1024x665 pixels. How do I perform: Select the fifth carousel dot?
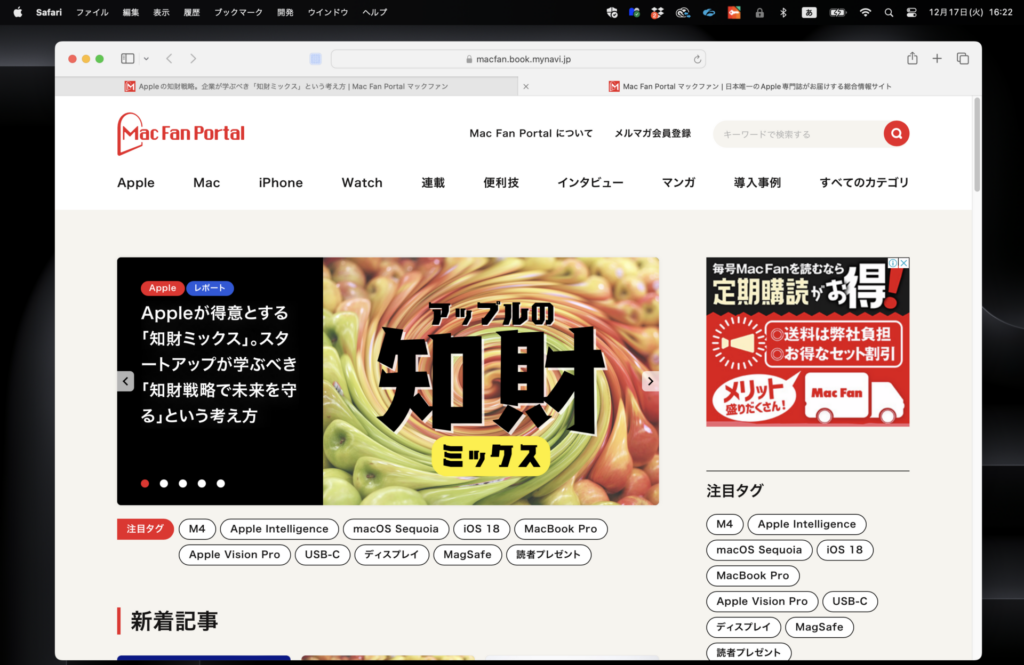point(221,483)
